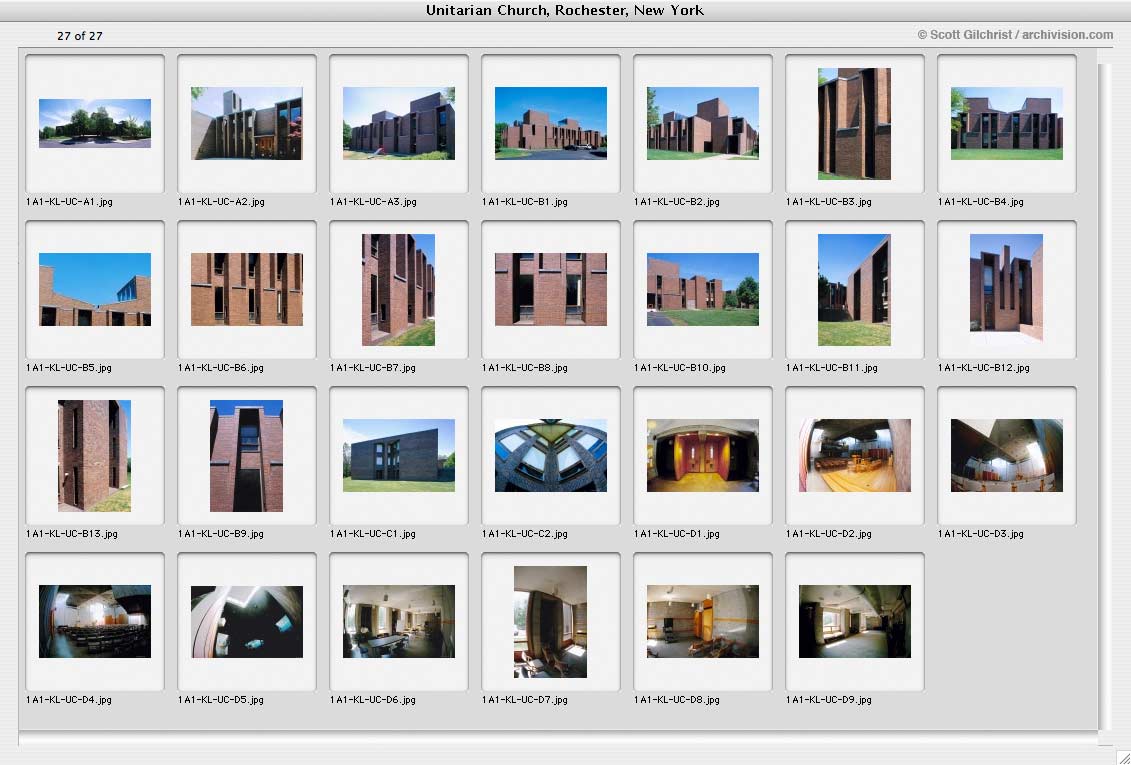Click the vertical scrollbar on the right
1131x765 pixels.
[1105, 397]
